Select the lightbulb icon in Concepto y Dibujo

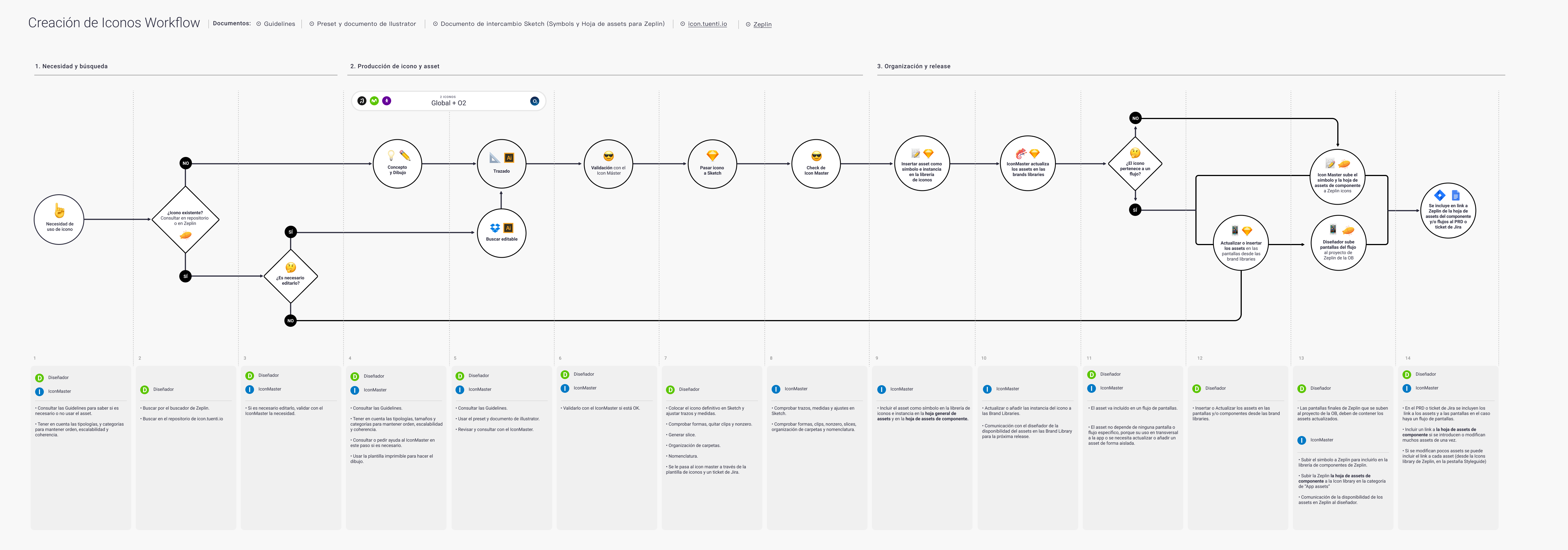pos(391,156)
